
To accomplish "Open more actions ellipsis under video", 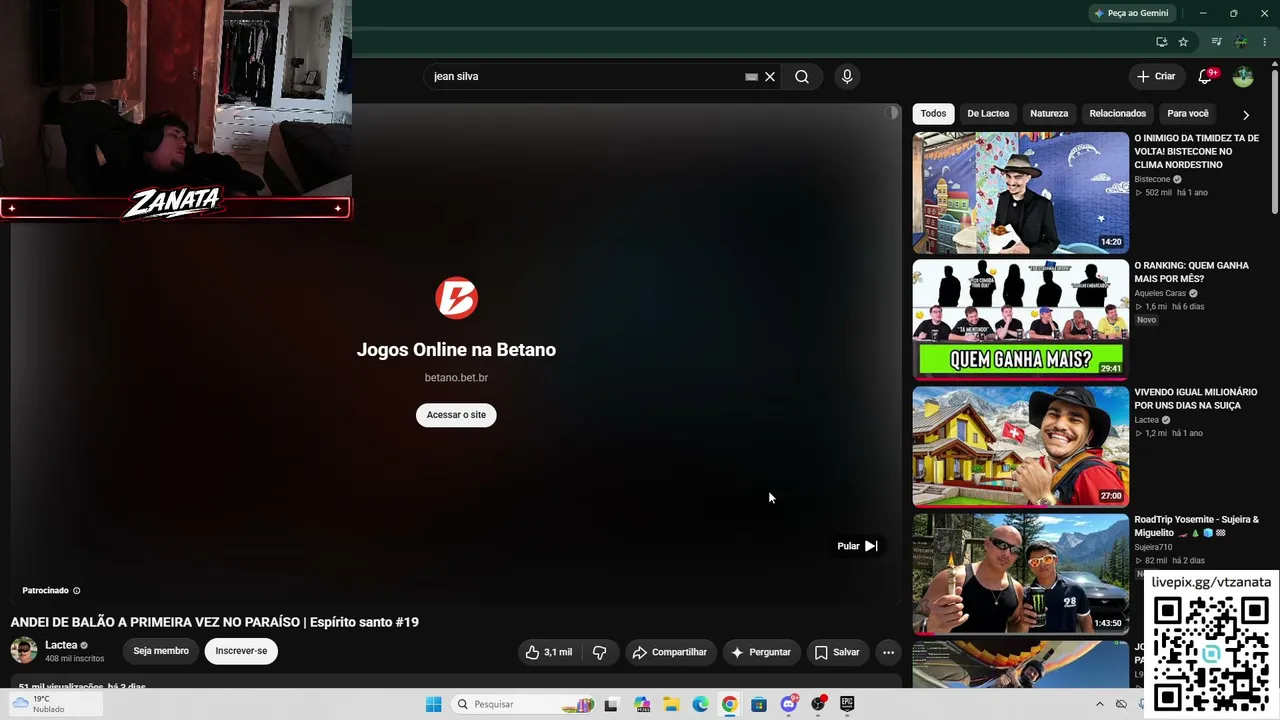I will point(888,652).
